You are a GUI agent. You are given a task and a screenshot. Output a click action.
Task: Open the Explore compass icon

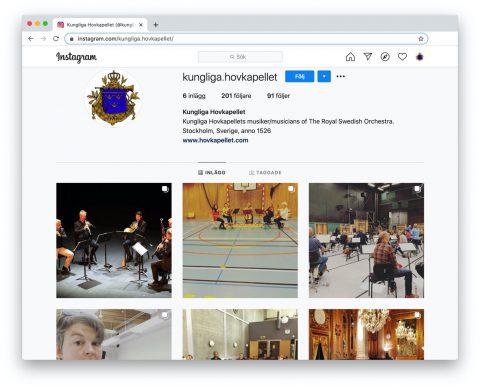tap(385, 57)
